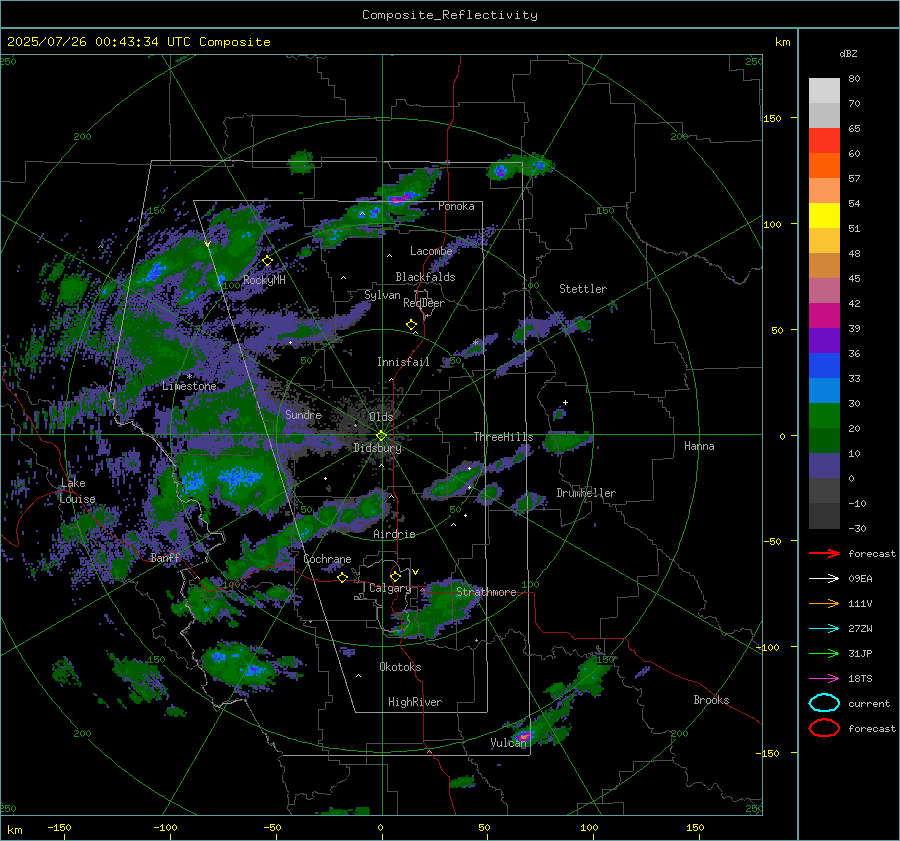
Task: Click the Limestone label
Action: 189,386
